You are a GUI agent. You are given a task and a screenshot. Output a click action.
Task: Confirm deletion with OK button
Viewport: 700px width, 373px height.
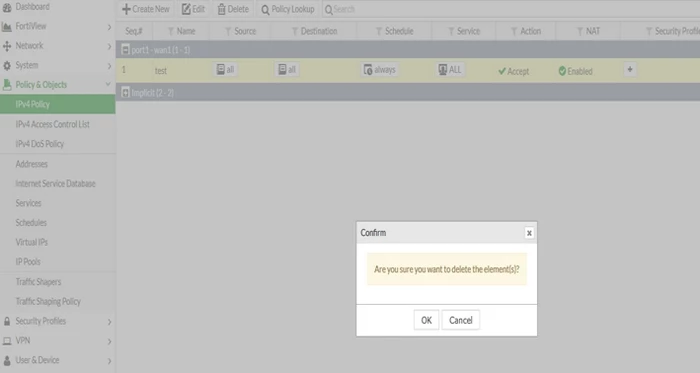tap(426, 320)
